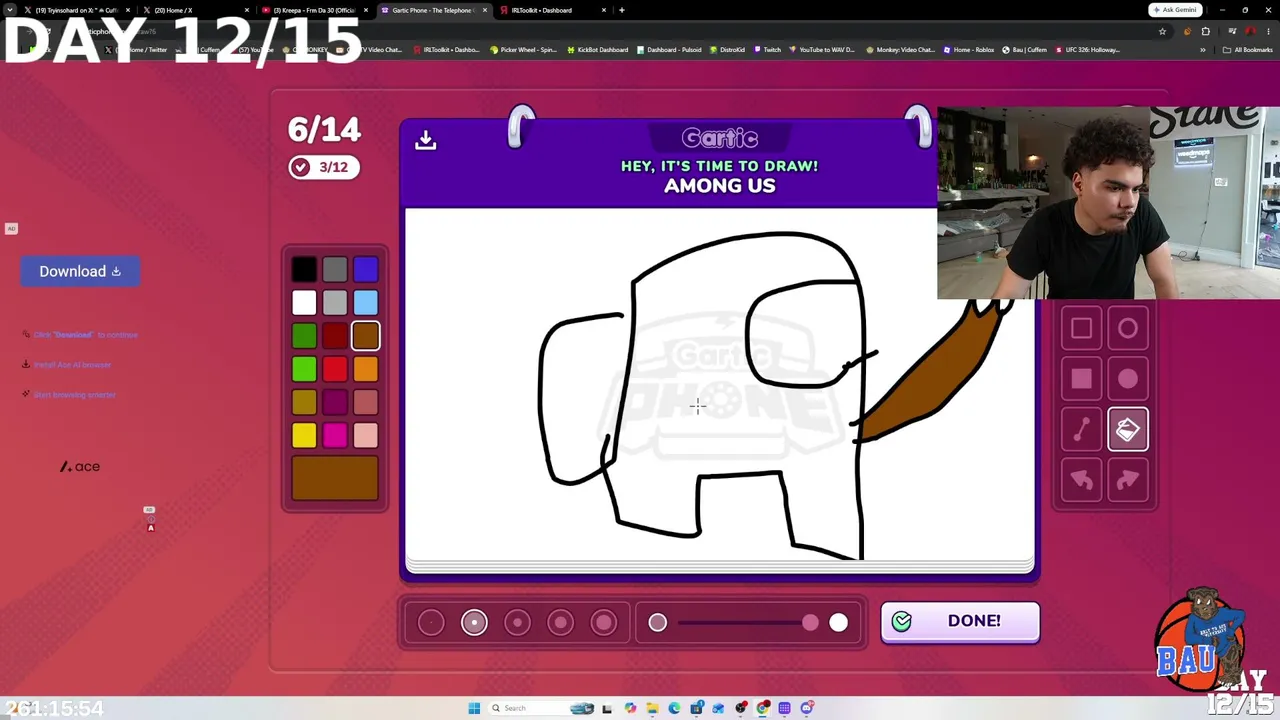Pick the second brush thickness option
This screenshot has height=720, width=1280.
[474, 623]
